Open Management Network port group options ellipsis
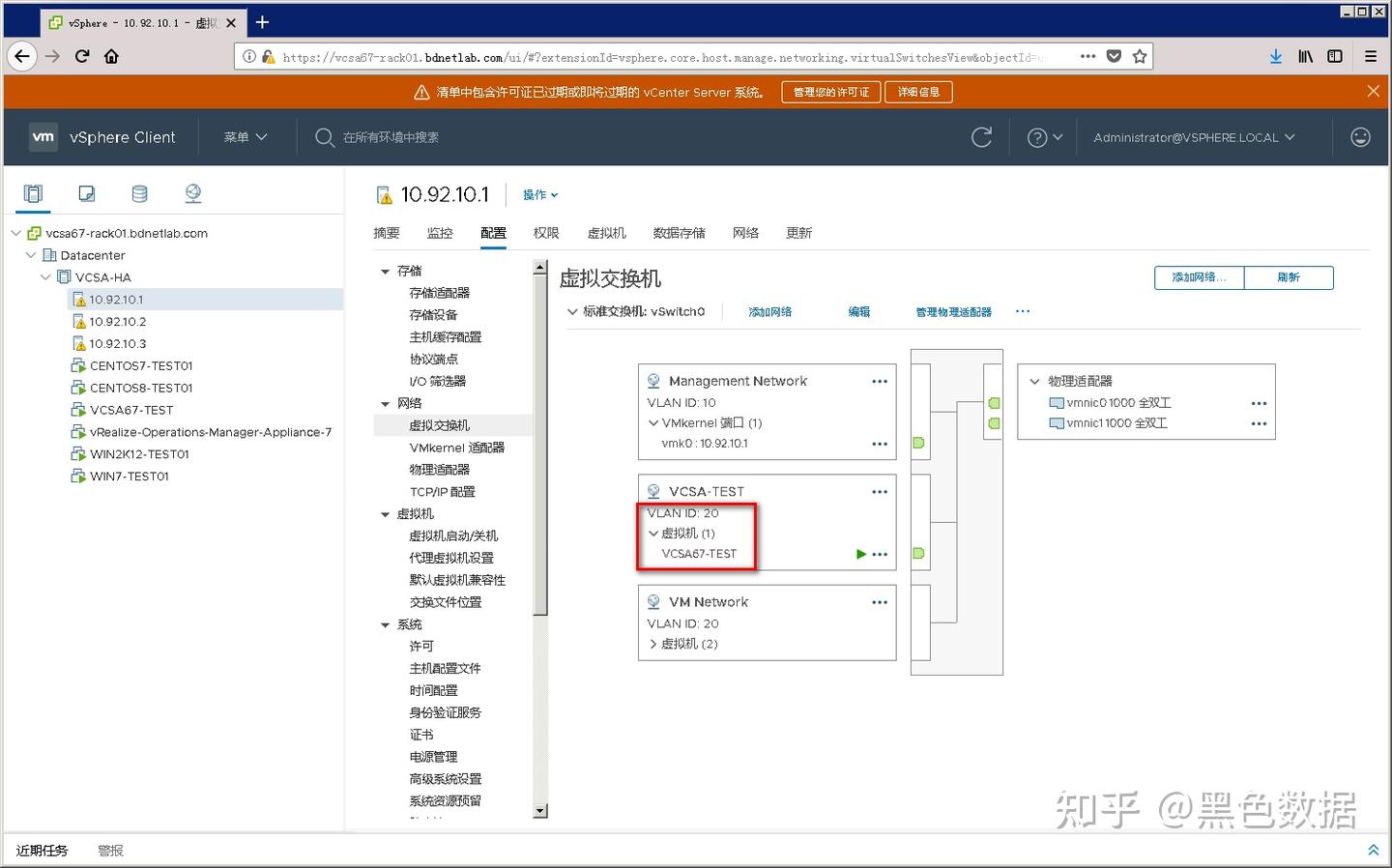The image size is (1392, 868). (880, 381)
